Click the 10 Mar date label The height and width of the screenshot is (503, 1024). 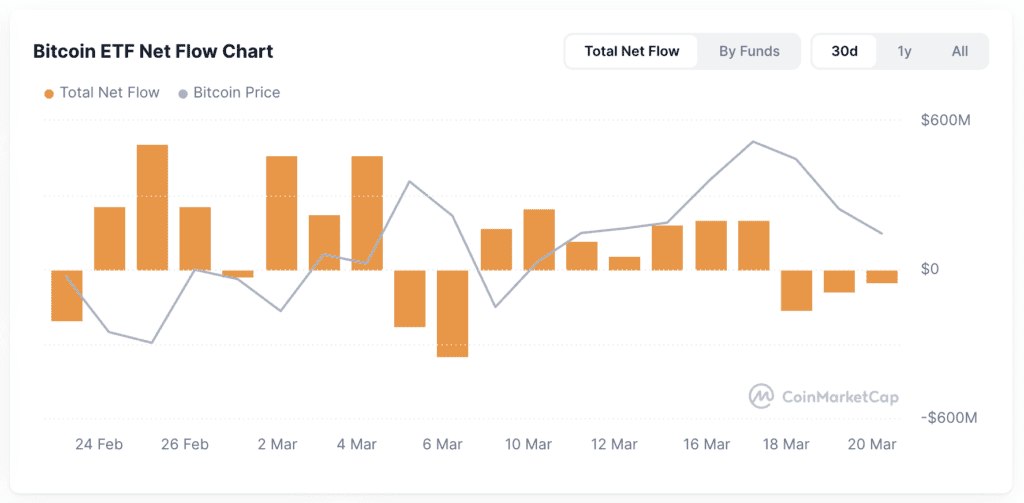[x=528, y=444]
